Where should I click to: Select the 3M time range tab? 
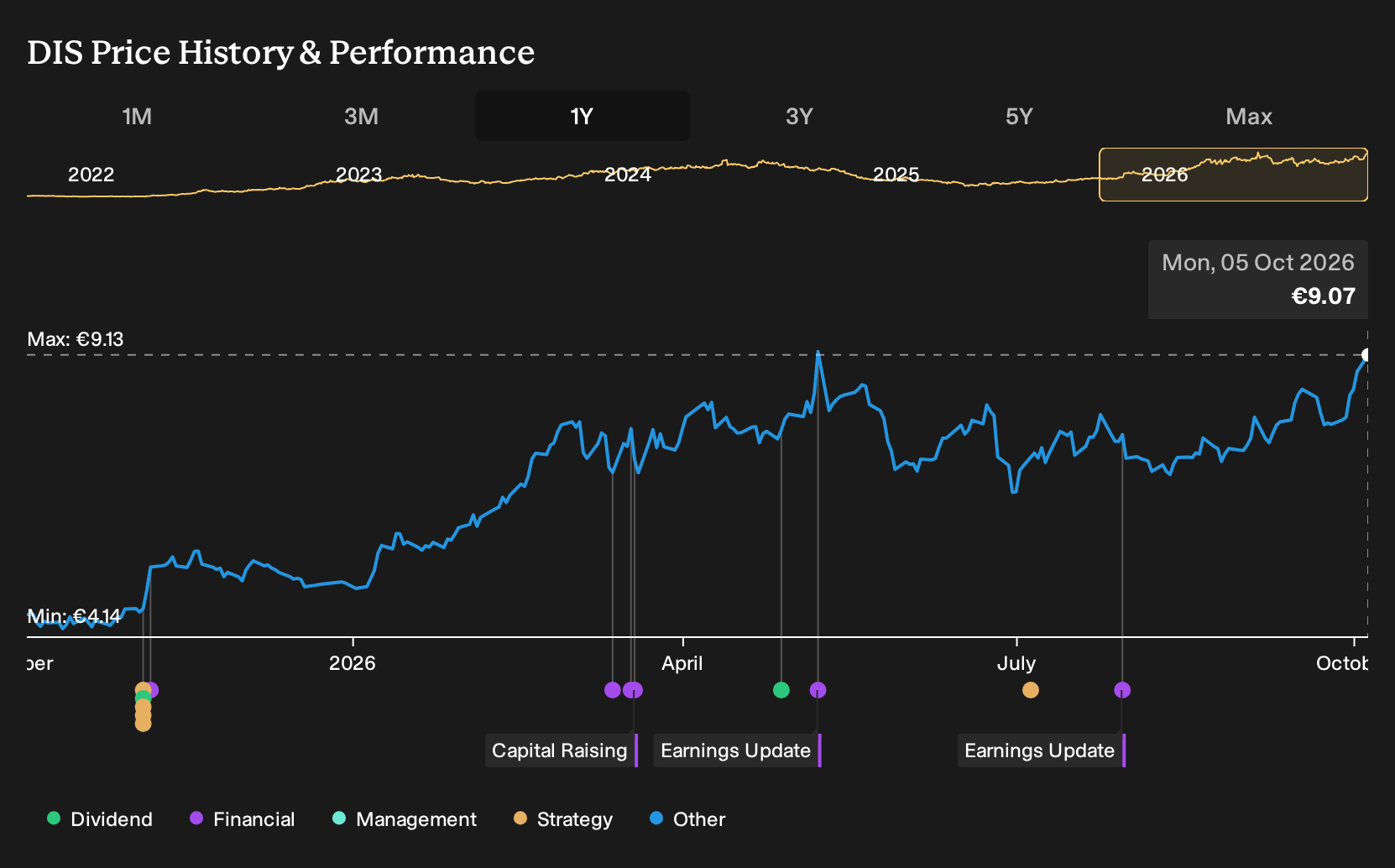click(361, 116)
